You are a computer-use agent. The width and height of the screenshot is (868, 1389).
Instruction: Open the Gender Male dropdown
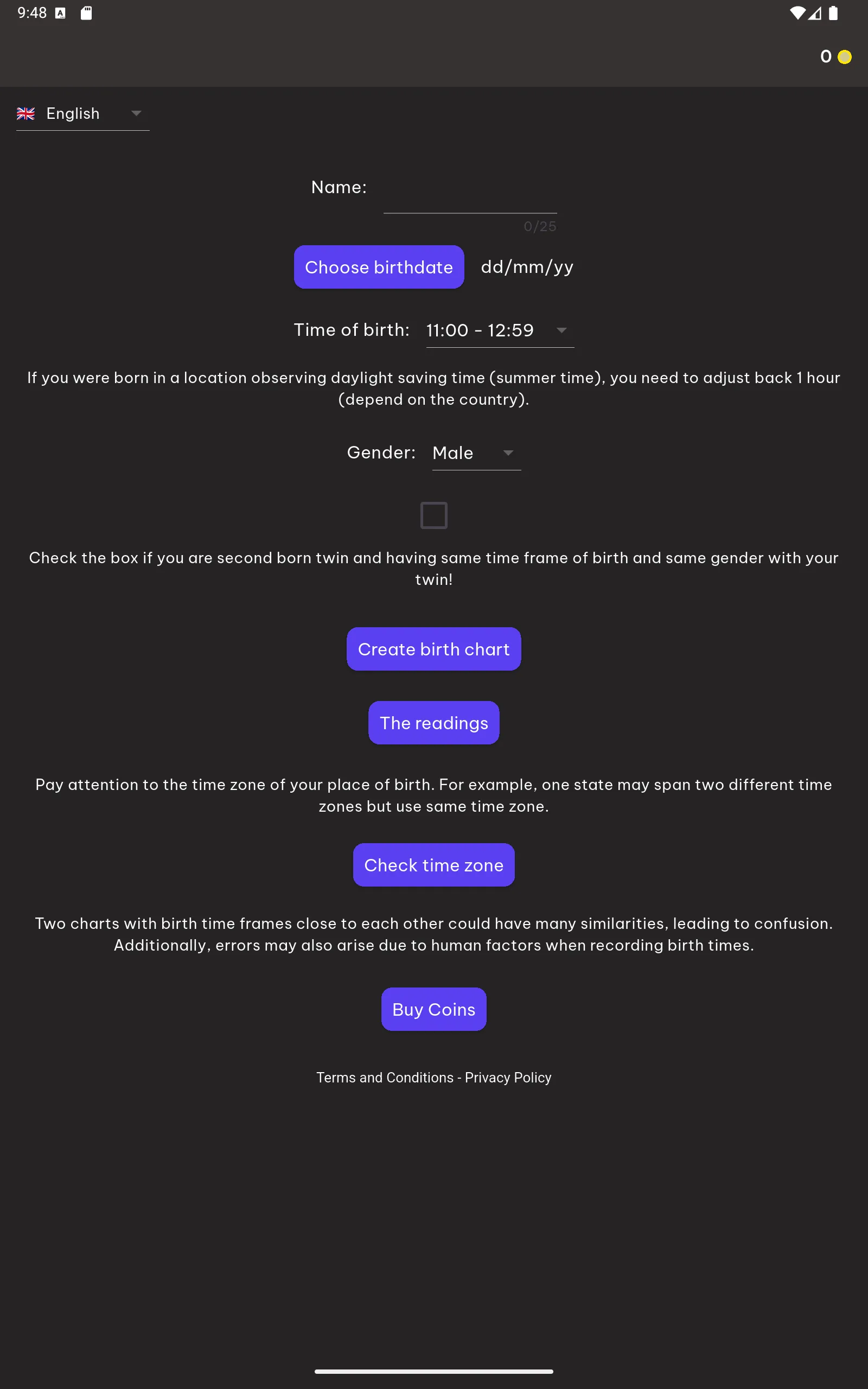tap(476, 453)
